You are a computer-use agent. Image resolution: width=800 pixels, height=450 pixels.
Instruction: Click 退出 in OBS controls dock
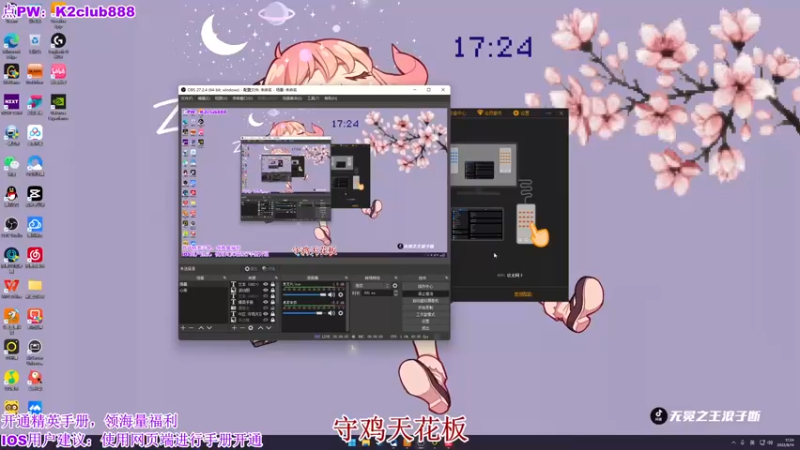pyautogui.click(x=426, y=328)
